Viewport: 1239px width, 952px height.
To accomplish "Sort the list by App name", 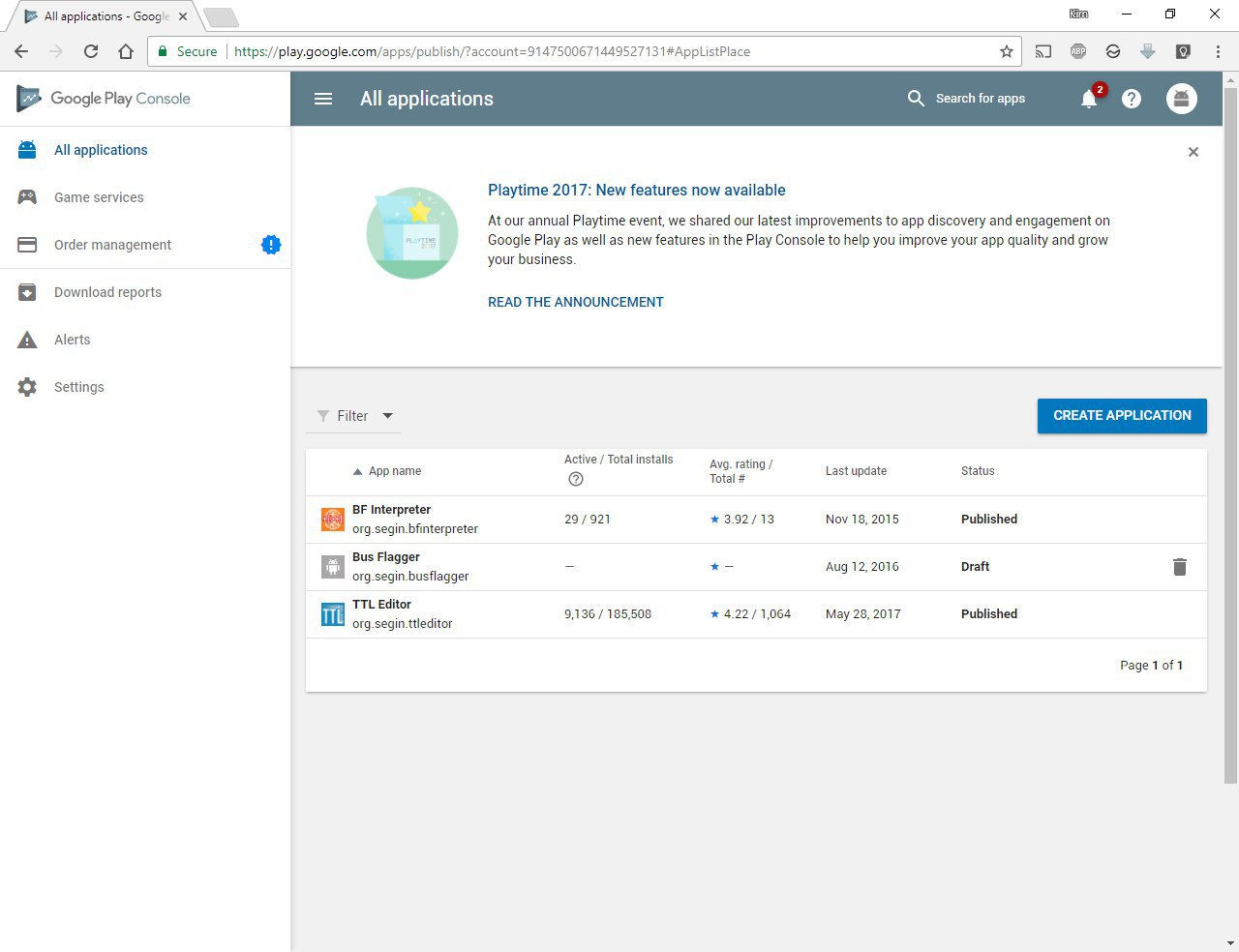I will click(x=394, y=471).
